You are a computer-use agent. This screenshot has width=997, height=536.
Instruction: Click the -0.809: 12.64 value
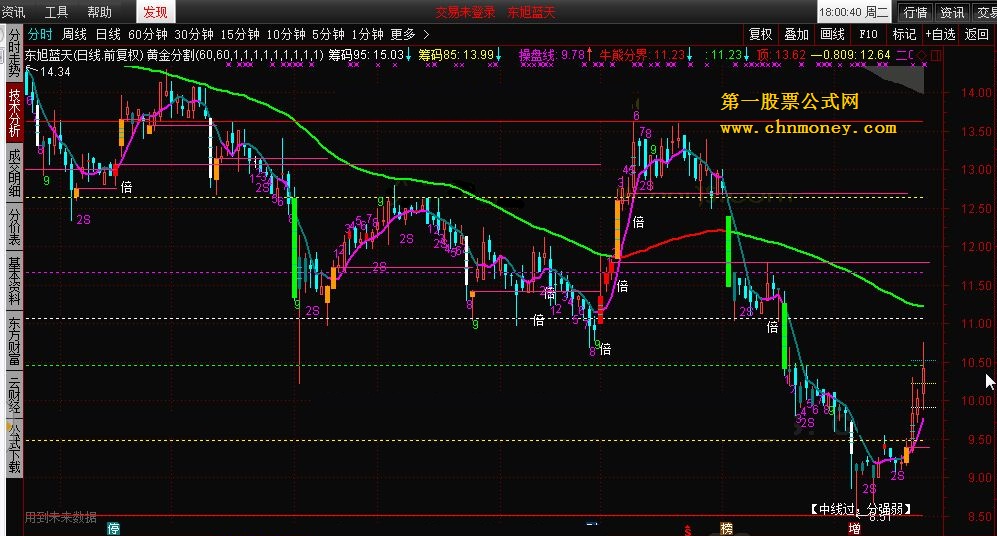[851, 55]
